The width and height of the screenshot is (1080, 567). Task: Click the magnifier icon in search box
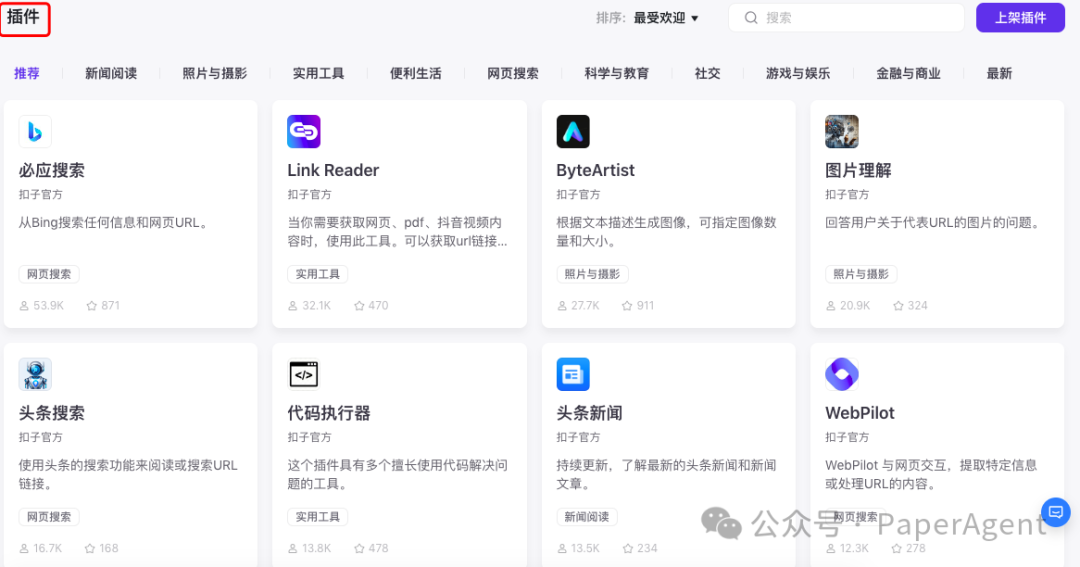coord(751,18)
